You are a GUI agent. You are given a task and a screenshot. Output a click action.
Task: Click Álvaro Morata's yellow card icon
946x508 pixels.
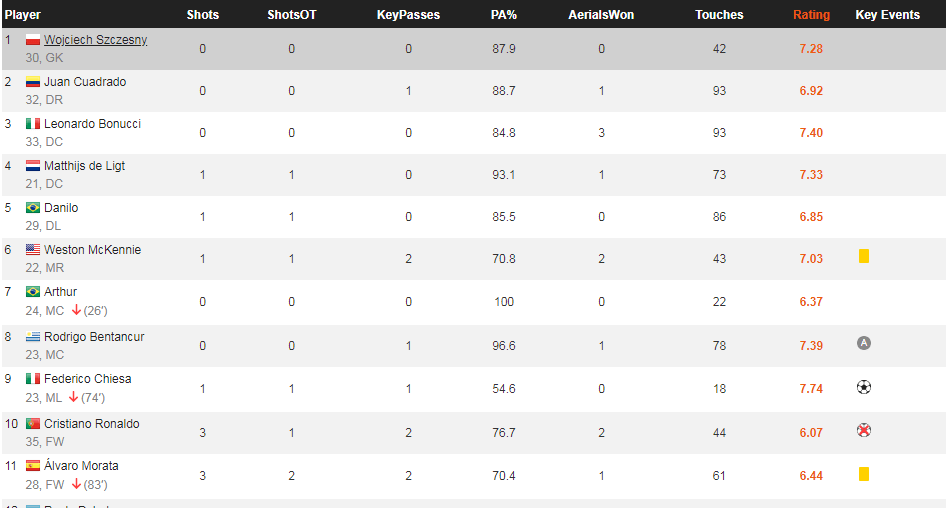[x=864, y=474]
